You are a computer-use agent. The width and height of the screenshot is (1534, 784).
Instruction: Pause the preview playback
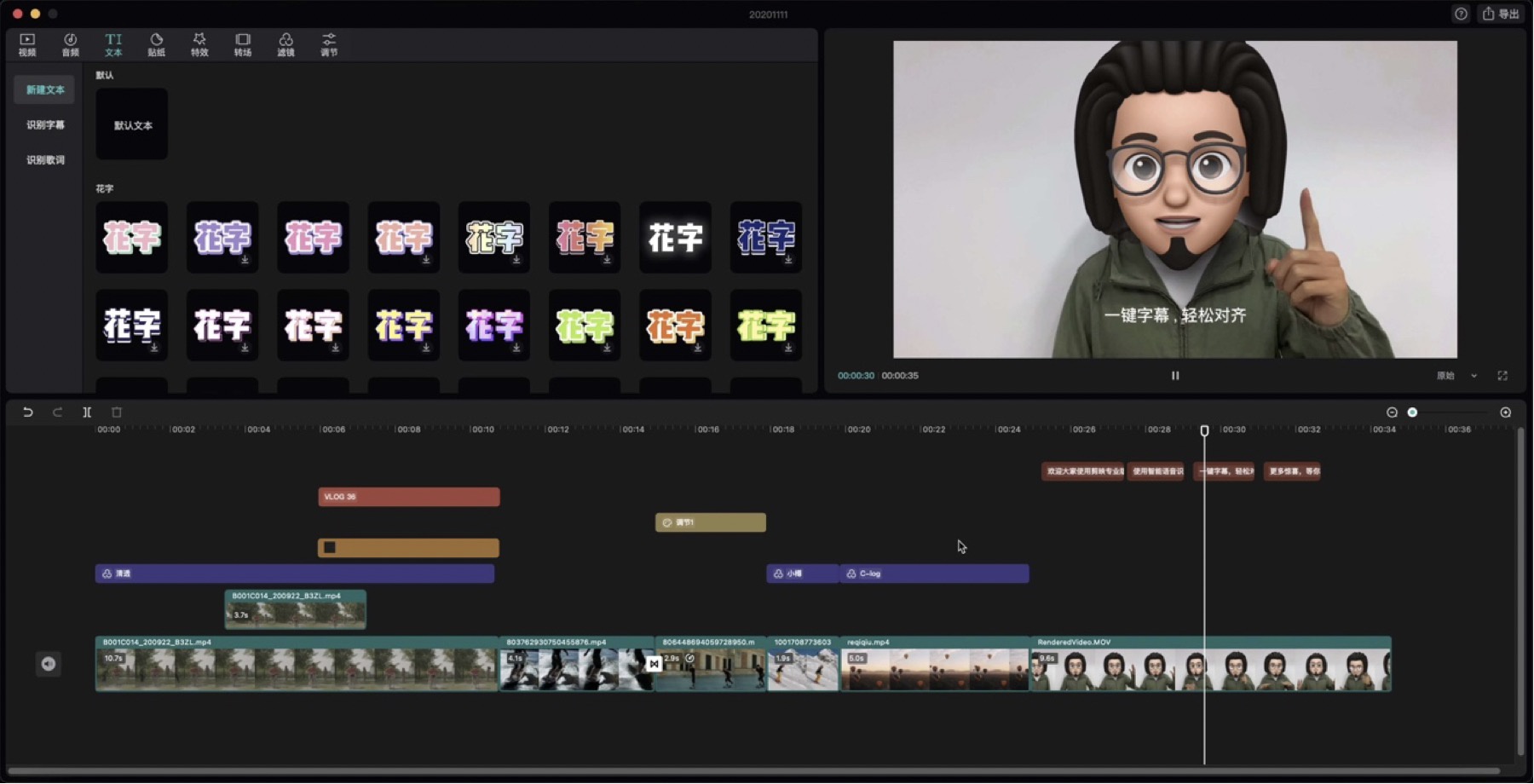[x=1174, y=375]
